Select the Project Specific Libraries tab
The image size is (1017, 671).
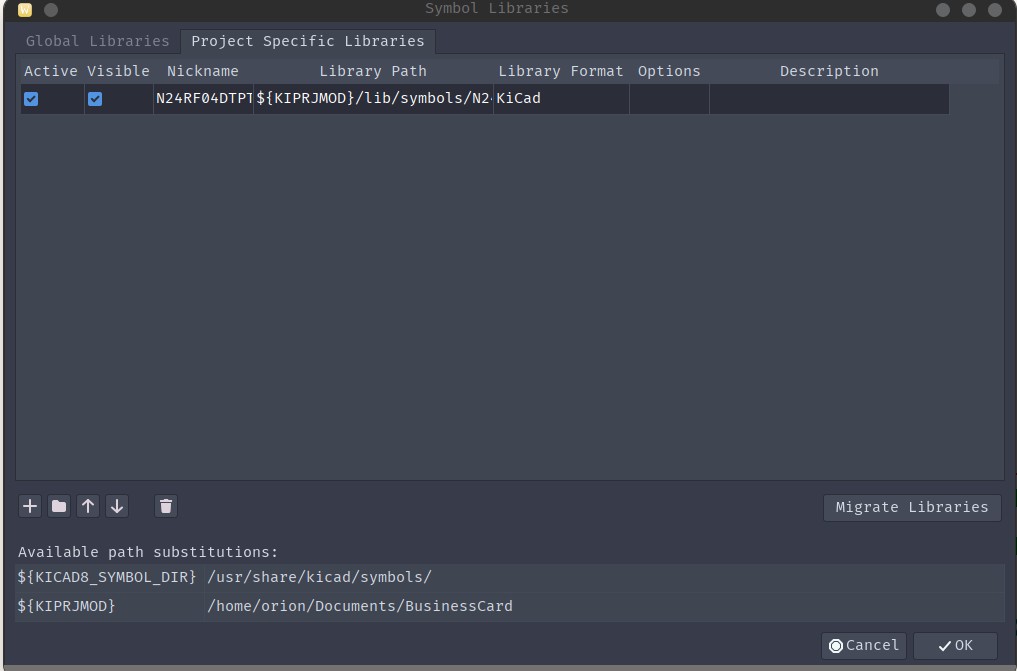point(307,41)
